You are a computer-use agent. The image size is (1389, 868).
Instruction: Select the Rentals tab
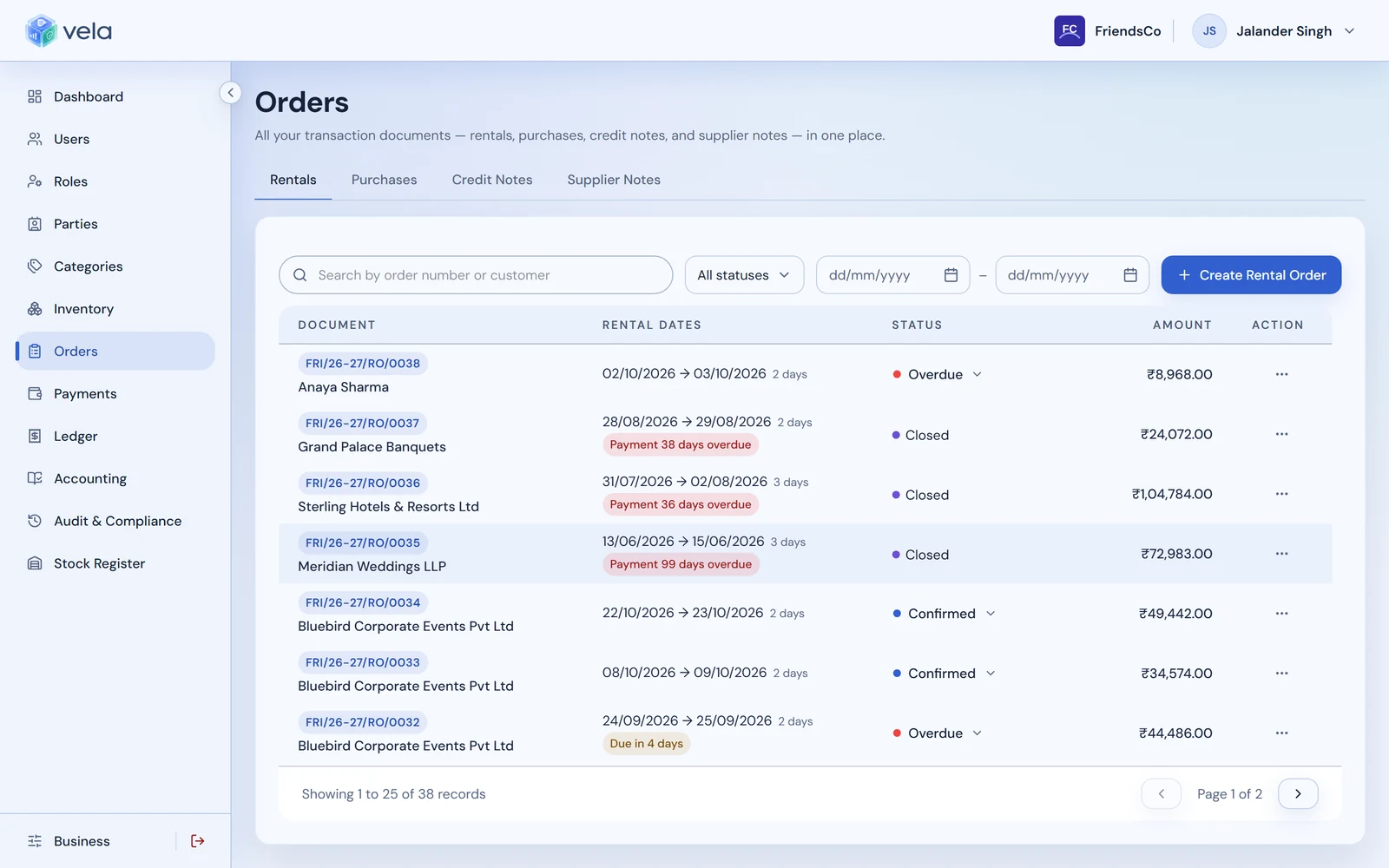point(293,180)
